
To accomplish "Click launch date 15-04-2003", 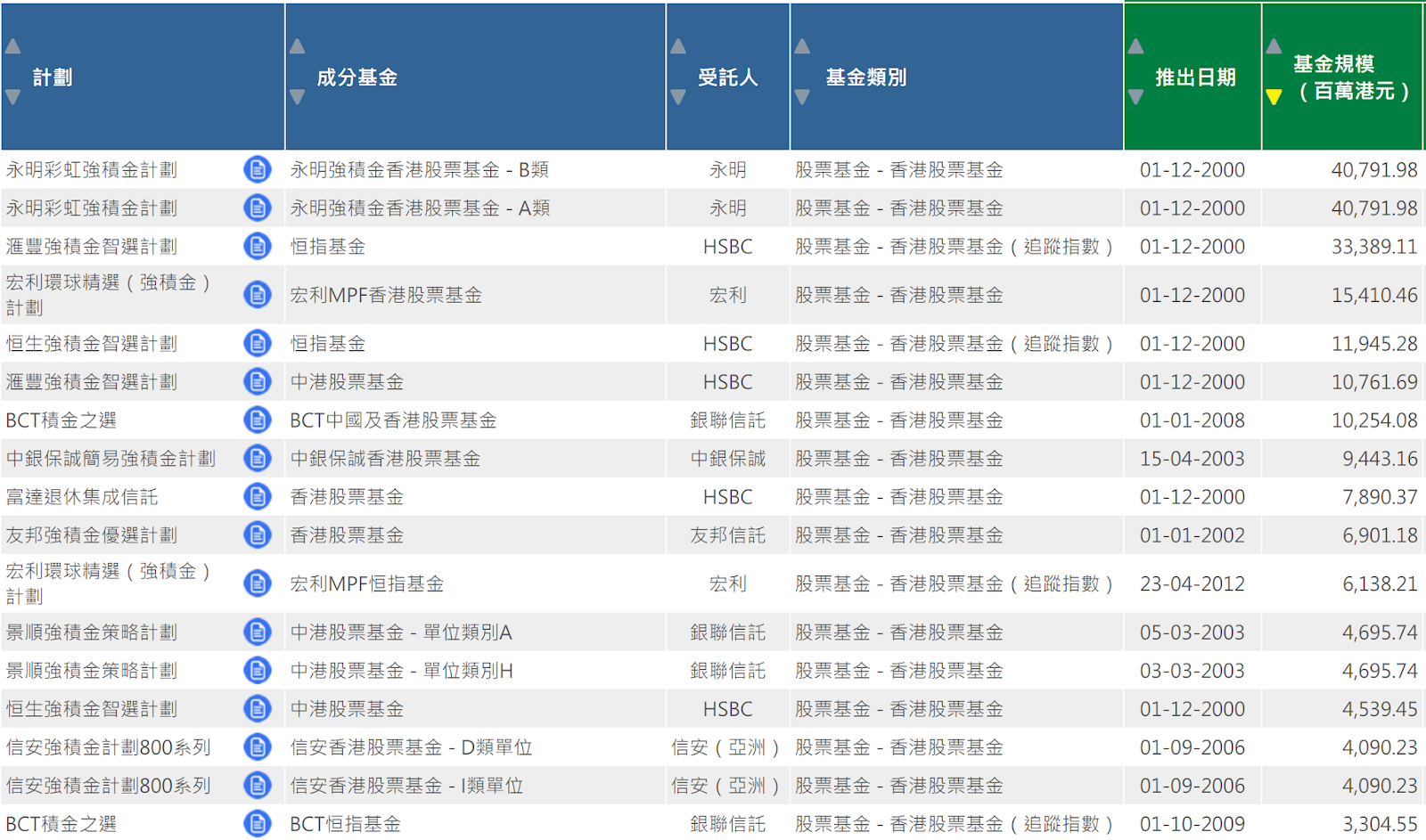I will coord(1192,458).
